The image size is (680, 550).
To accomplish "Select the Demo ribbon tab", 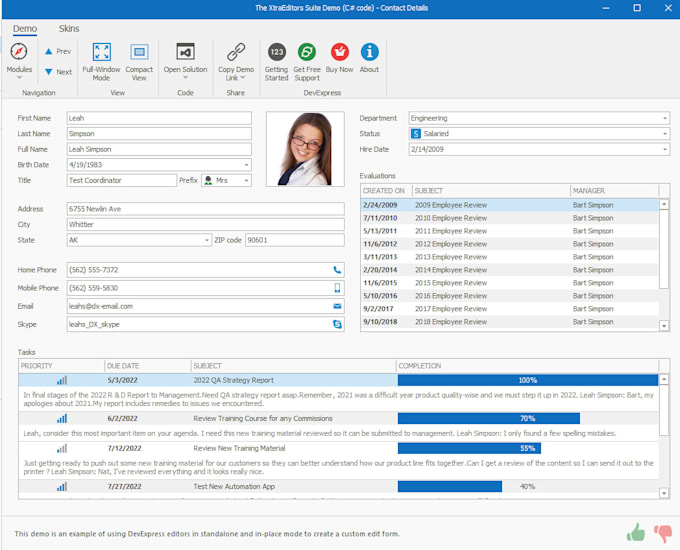I will point(24,29).
